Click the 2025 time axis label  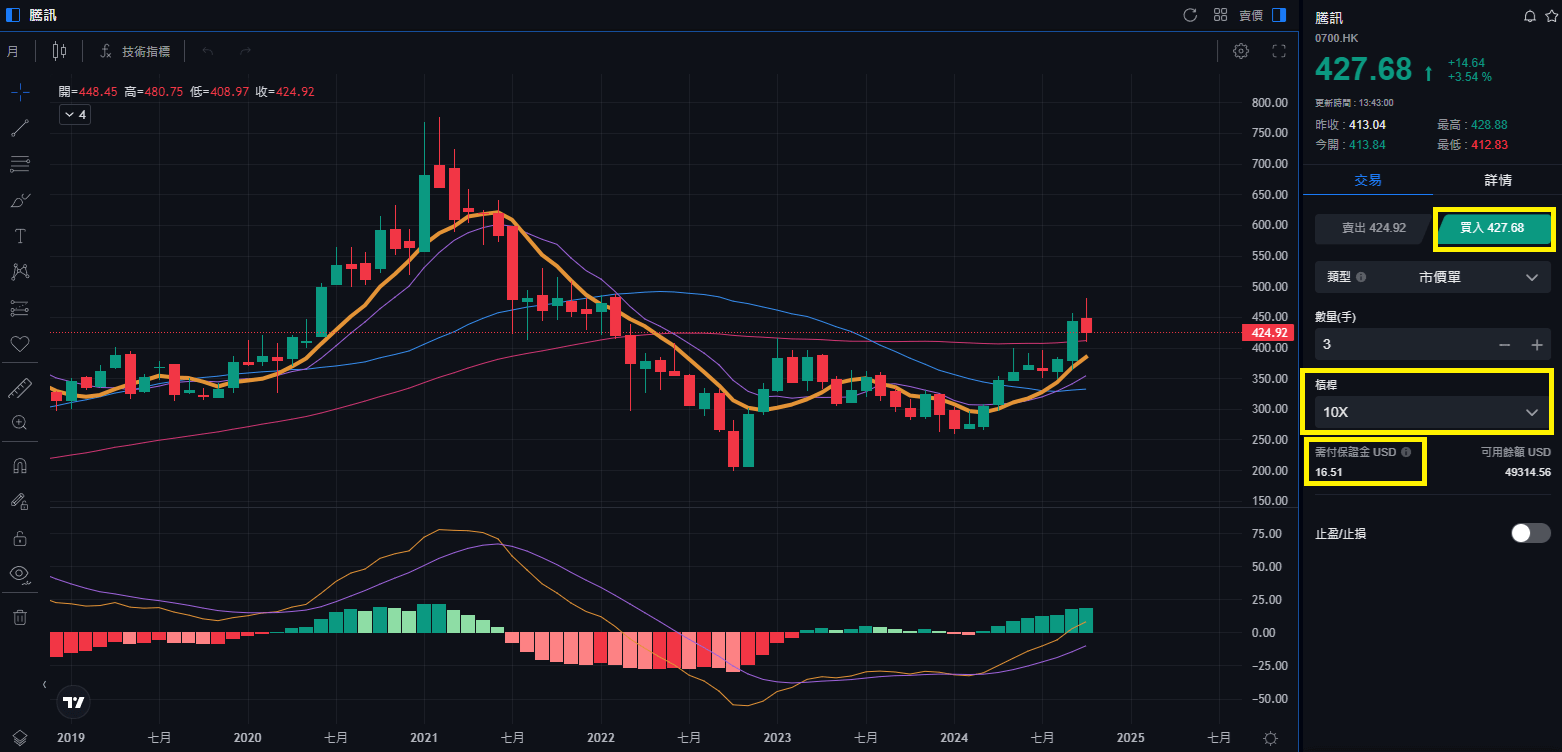[x=1130, y=738]
